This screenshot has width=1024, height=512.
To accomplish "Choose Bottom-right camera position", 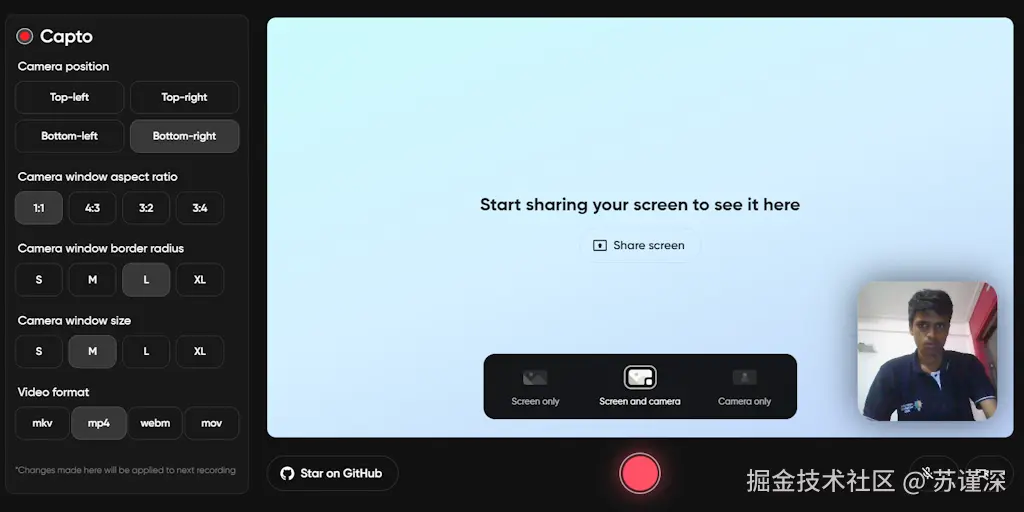I will 184,136.
